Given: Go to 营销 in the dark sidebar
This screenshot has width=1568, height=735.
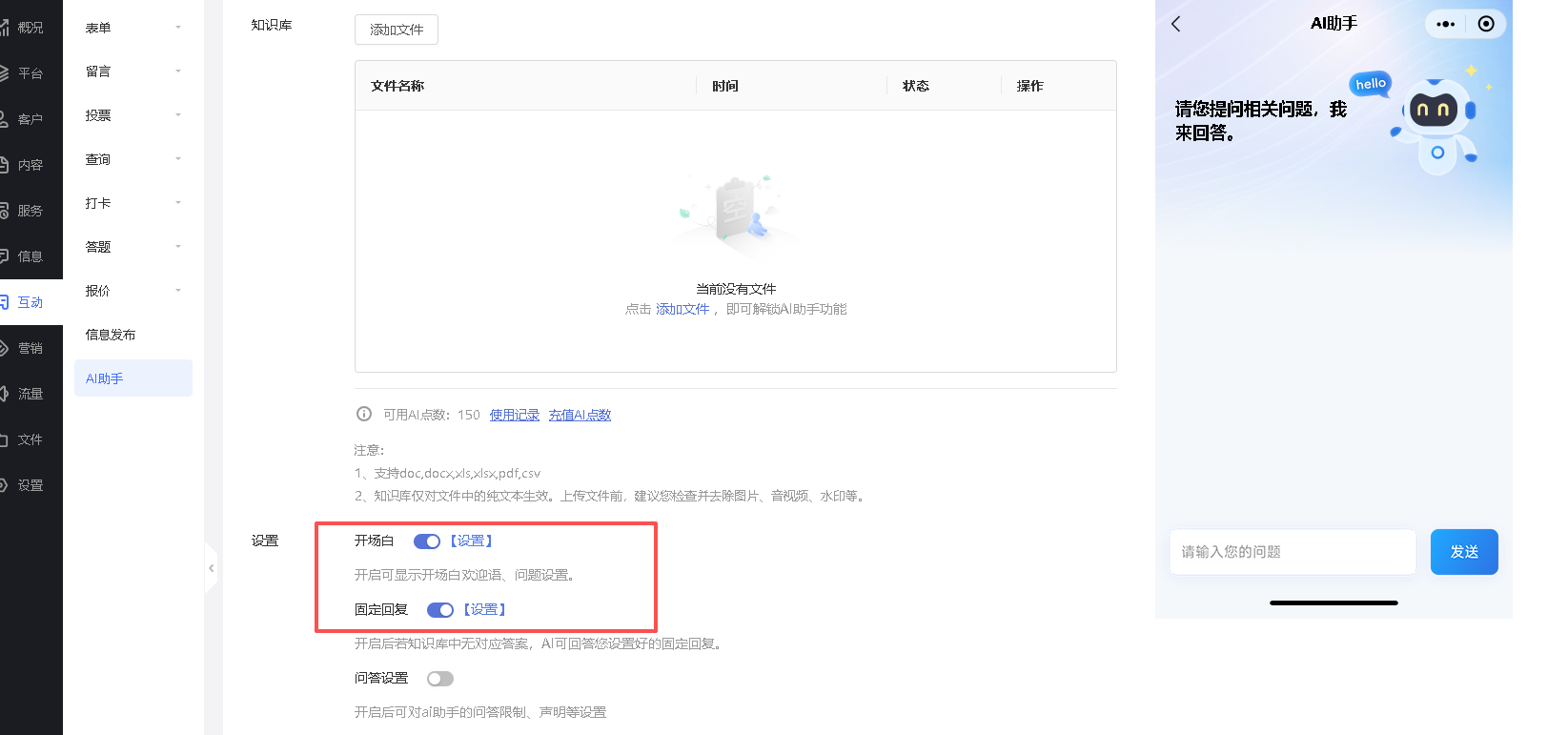Looking at the screenshot, I should click(x=30, y=348).
